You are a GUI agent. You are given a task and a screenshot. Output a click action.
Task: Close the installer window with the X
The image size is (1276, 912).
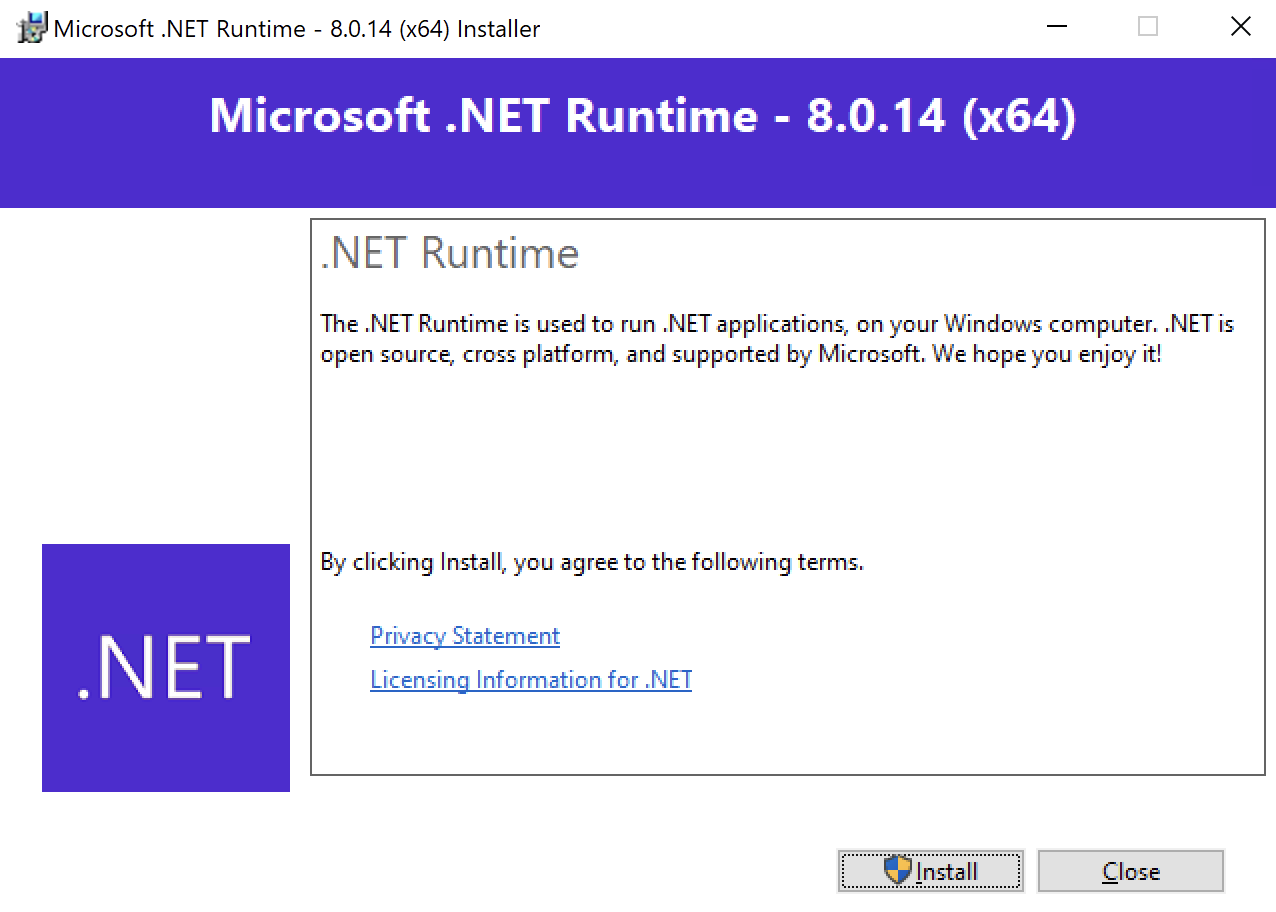point(1240,28)
